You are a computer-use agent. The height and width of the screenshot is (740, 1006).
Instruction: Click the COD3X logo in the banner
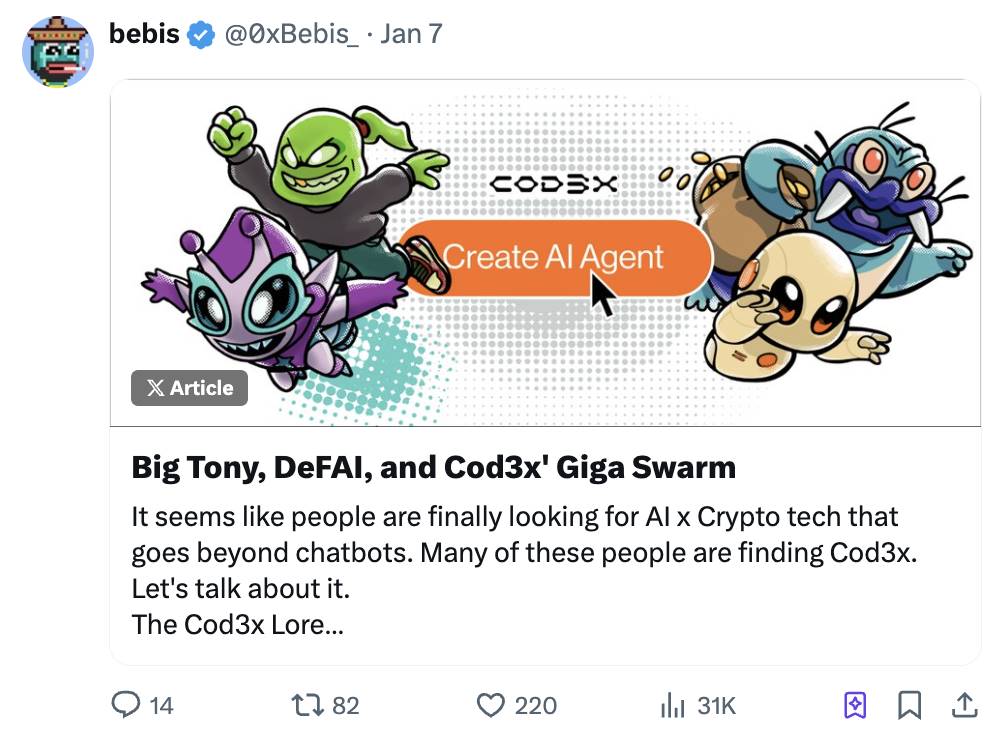(555, 184)
